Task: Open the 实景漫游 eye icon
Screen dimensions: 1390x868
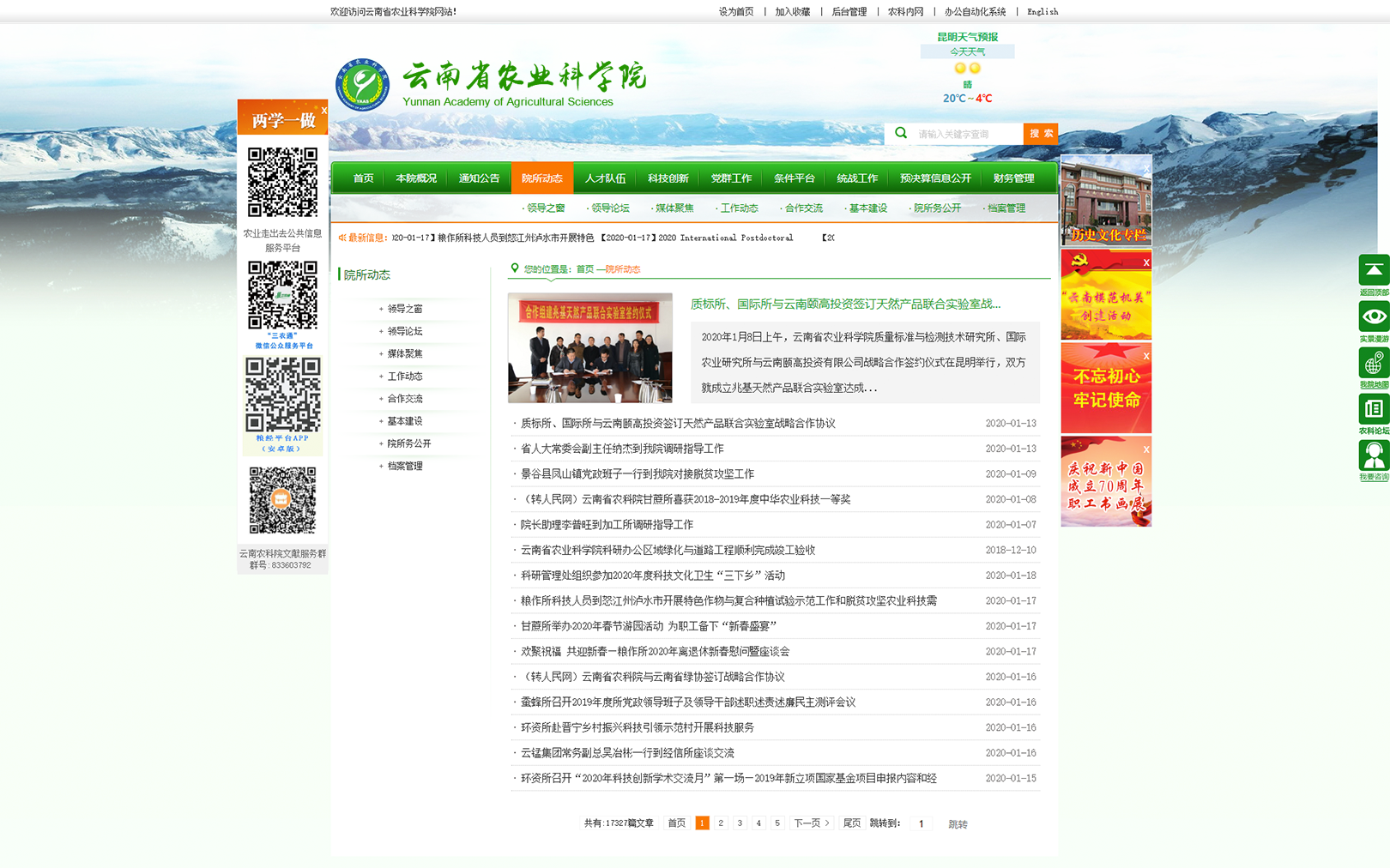Action: tap(1373, 317)
